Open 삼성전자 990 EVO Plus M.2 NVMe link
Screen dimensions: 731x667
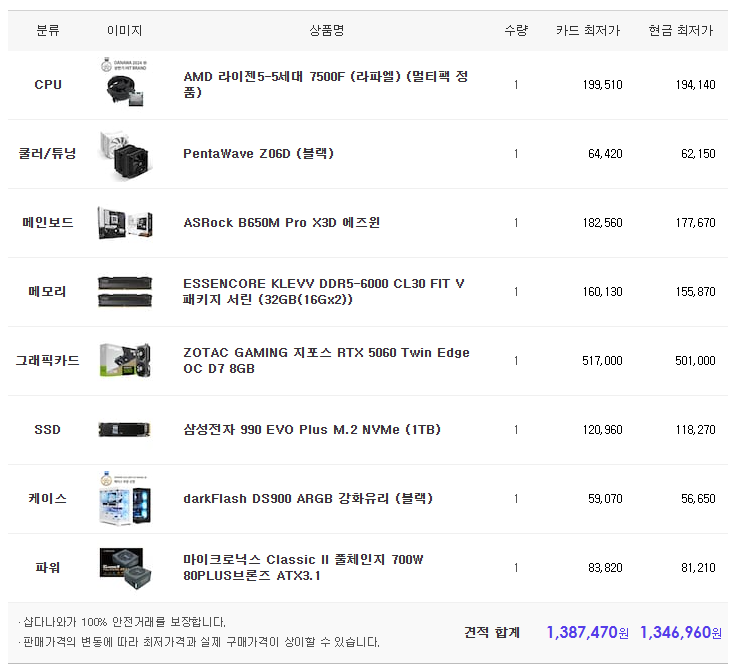tap(312, 429)
